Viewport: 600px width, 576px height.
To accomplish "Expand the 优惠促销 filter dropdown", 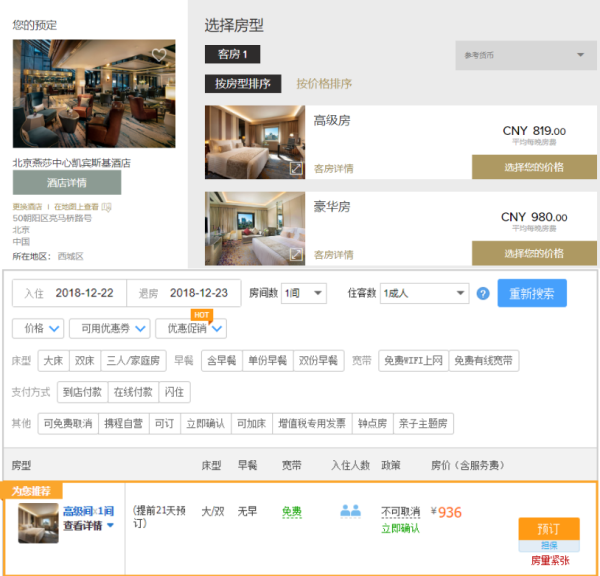I will 191,328.
